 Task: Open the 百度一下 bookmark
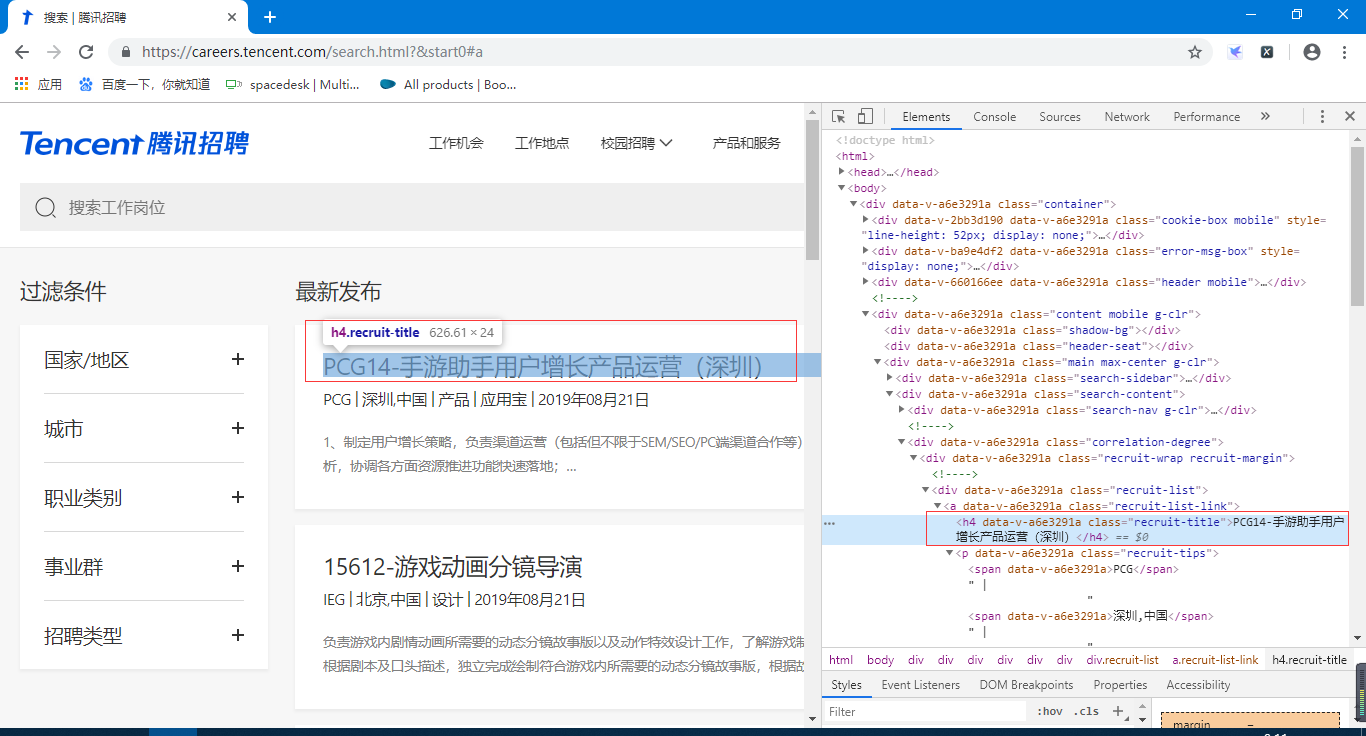coord(144,85)
